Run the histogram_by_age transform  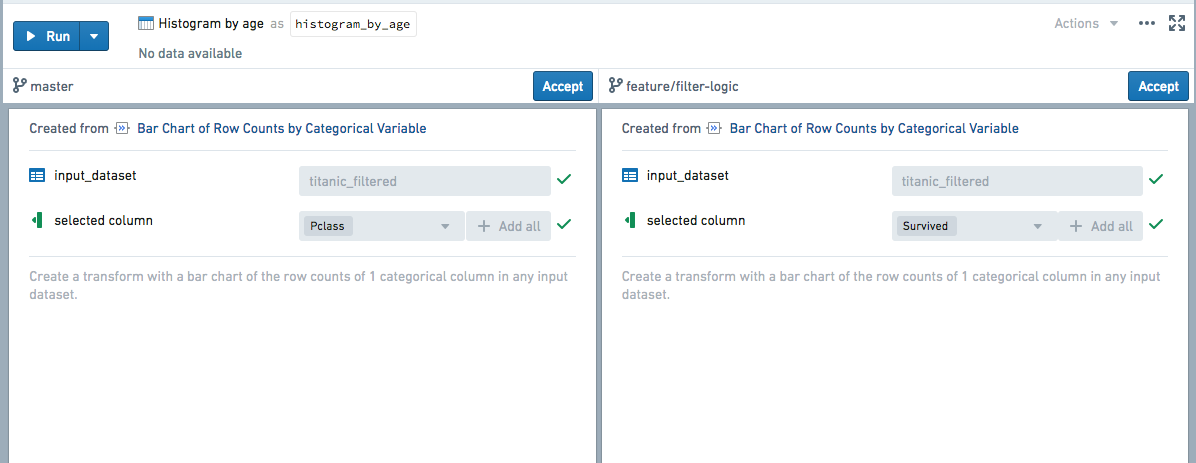47,36
